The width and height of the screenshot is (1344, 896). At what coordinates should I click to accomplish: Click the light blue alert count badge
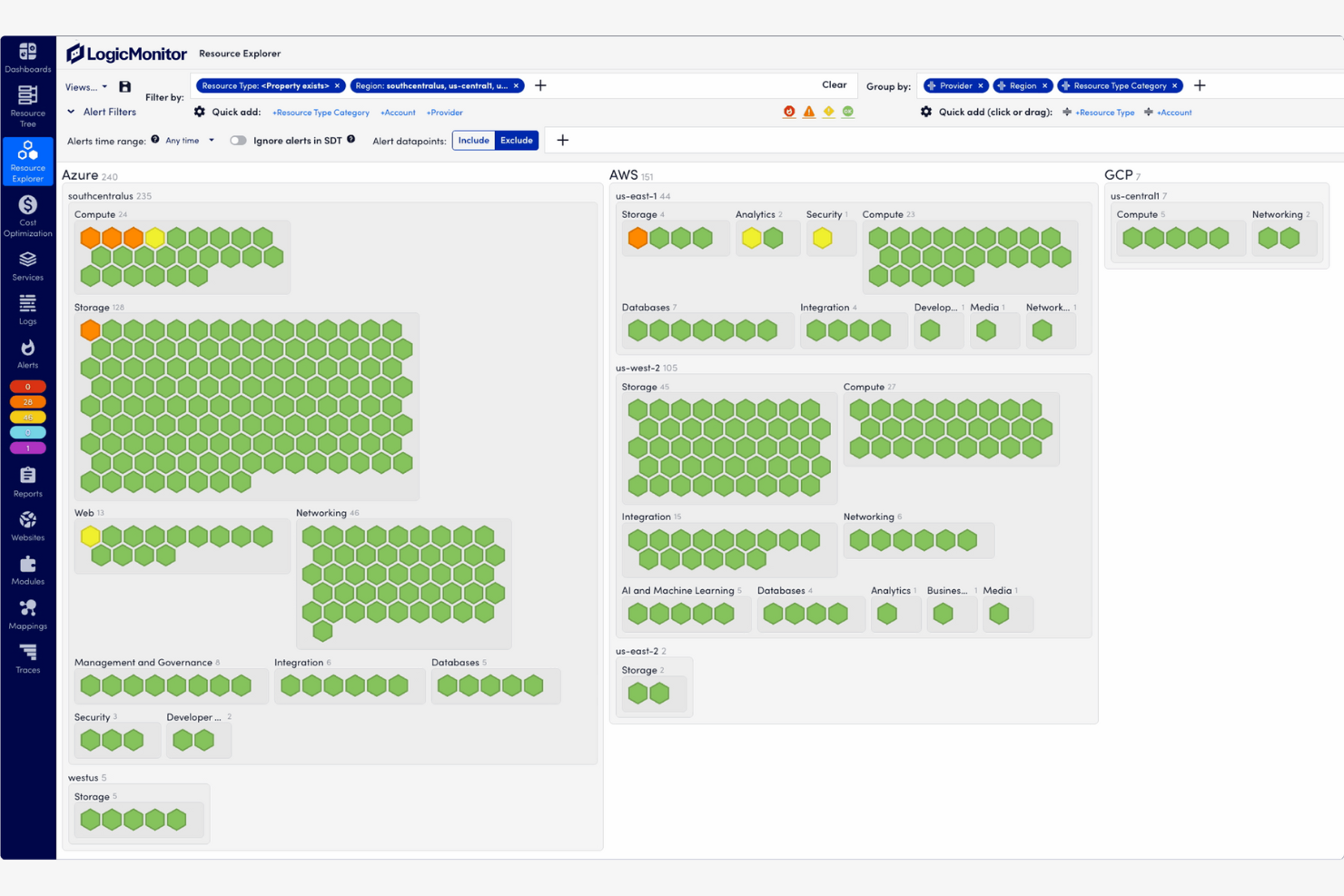tap(27, 433)
